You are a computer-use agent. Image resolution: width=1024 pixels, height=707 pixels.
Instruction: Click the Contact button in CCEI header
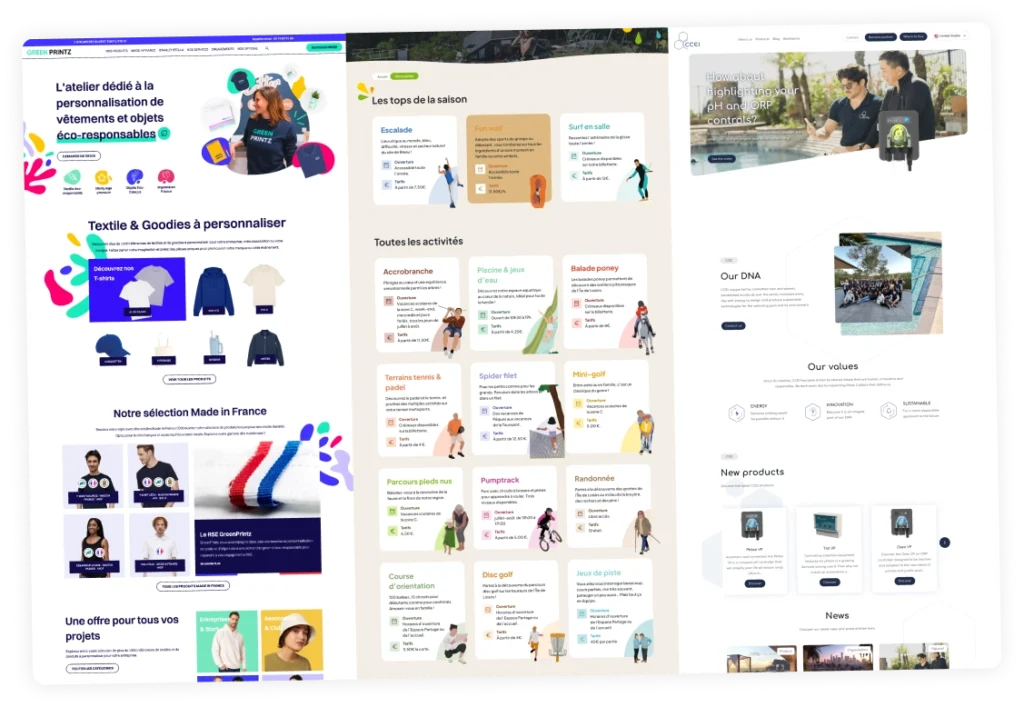[852, 37]
